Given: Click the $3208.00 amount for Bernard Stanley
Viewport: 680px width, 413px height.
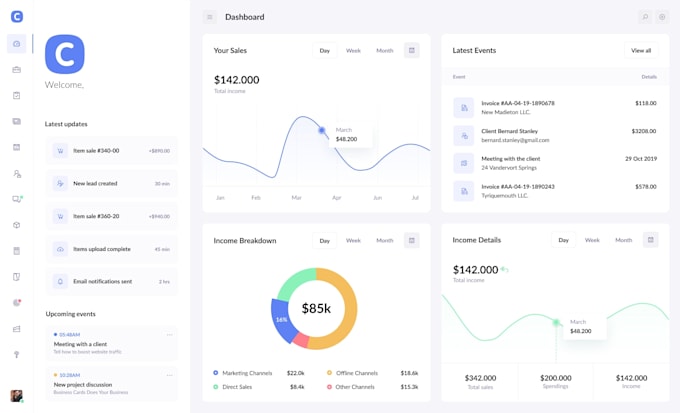Looking at the screenshot, I should tap(644, 131).
